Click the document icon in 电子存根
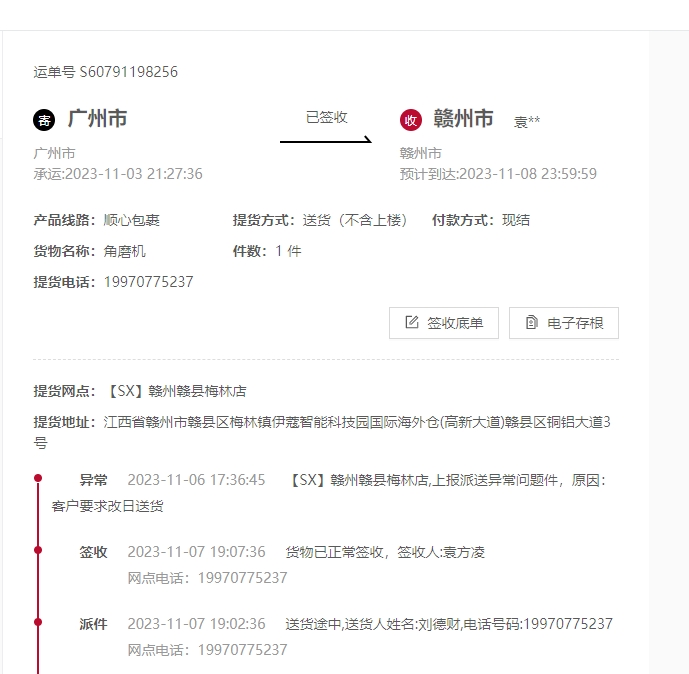 pyautogui.click(x=532, y=323)
